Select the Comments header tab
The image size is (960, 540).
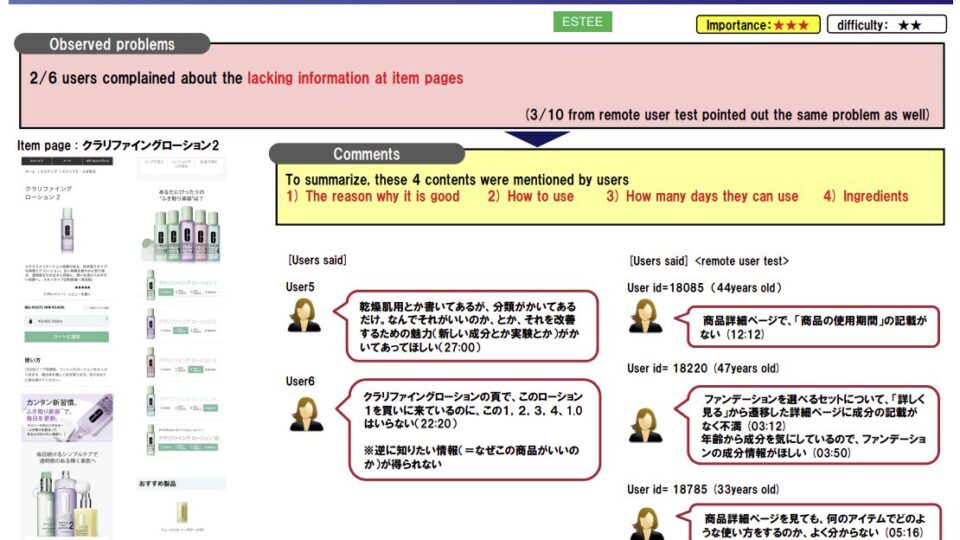point(367,154)
